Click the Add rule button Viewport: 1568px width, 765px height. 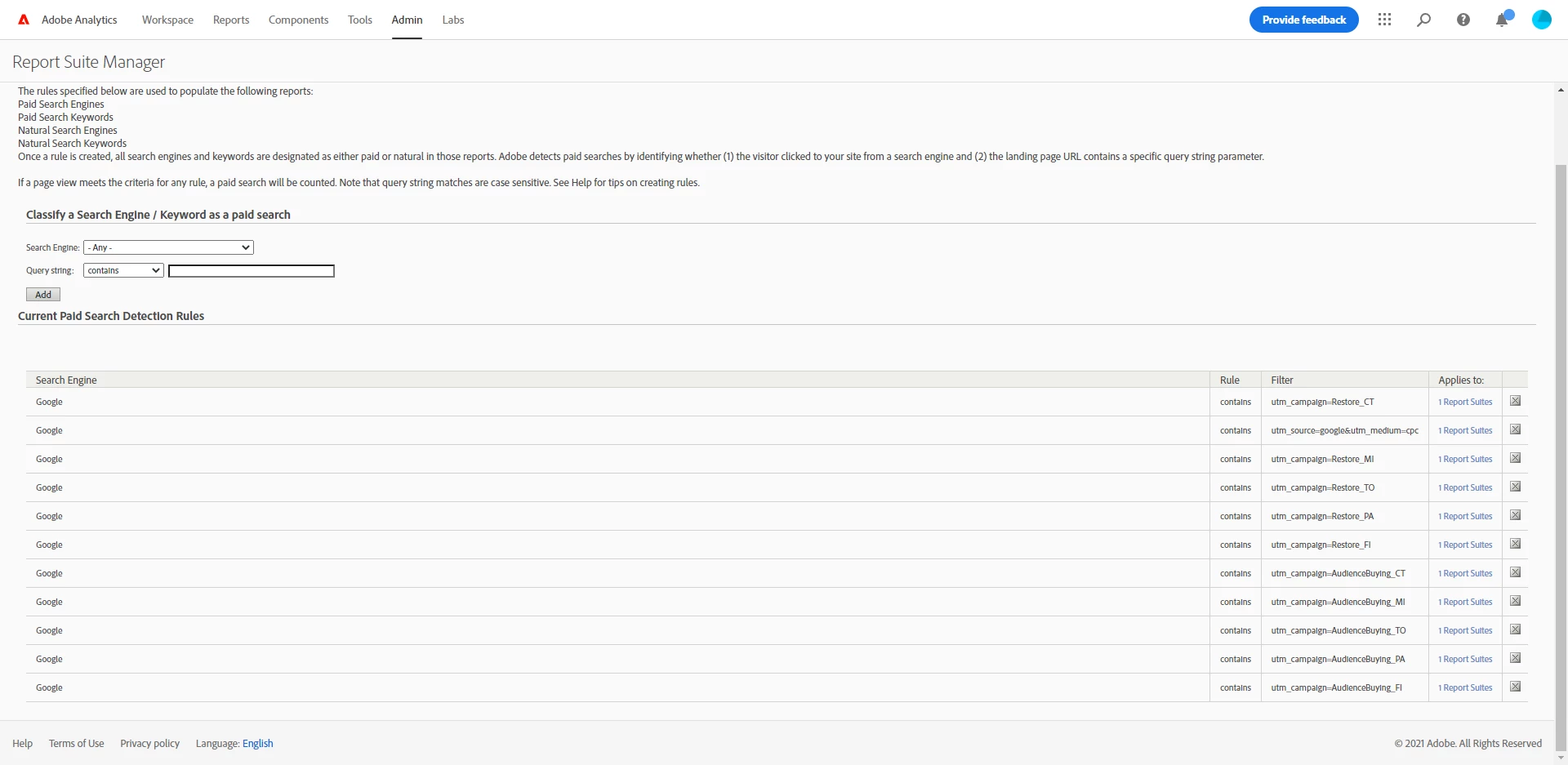point(43,295)
